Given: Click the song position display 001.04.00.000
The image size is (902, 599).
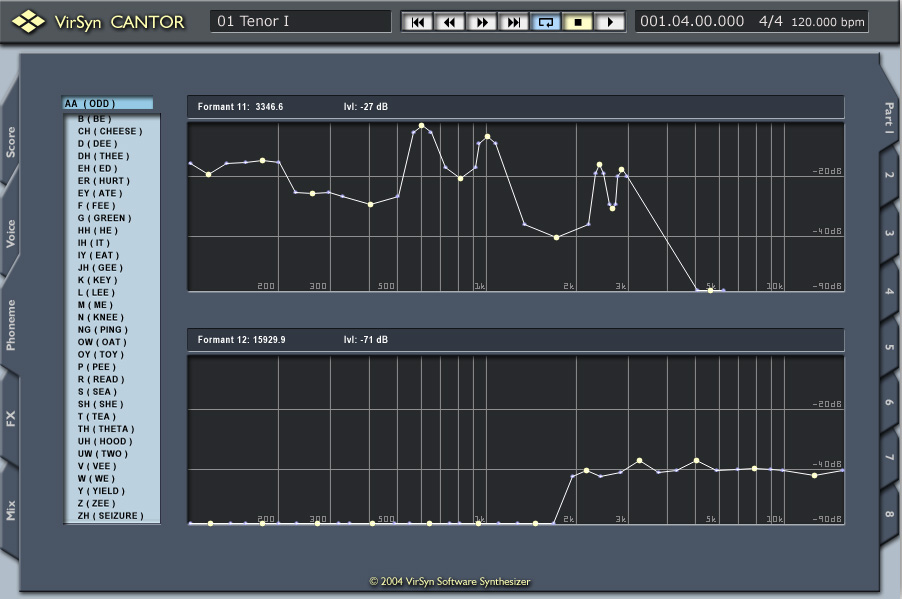Looking at the screenshot, I should (692, 21).
